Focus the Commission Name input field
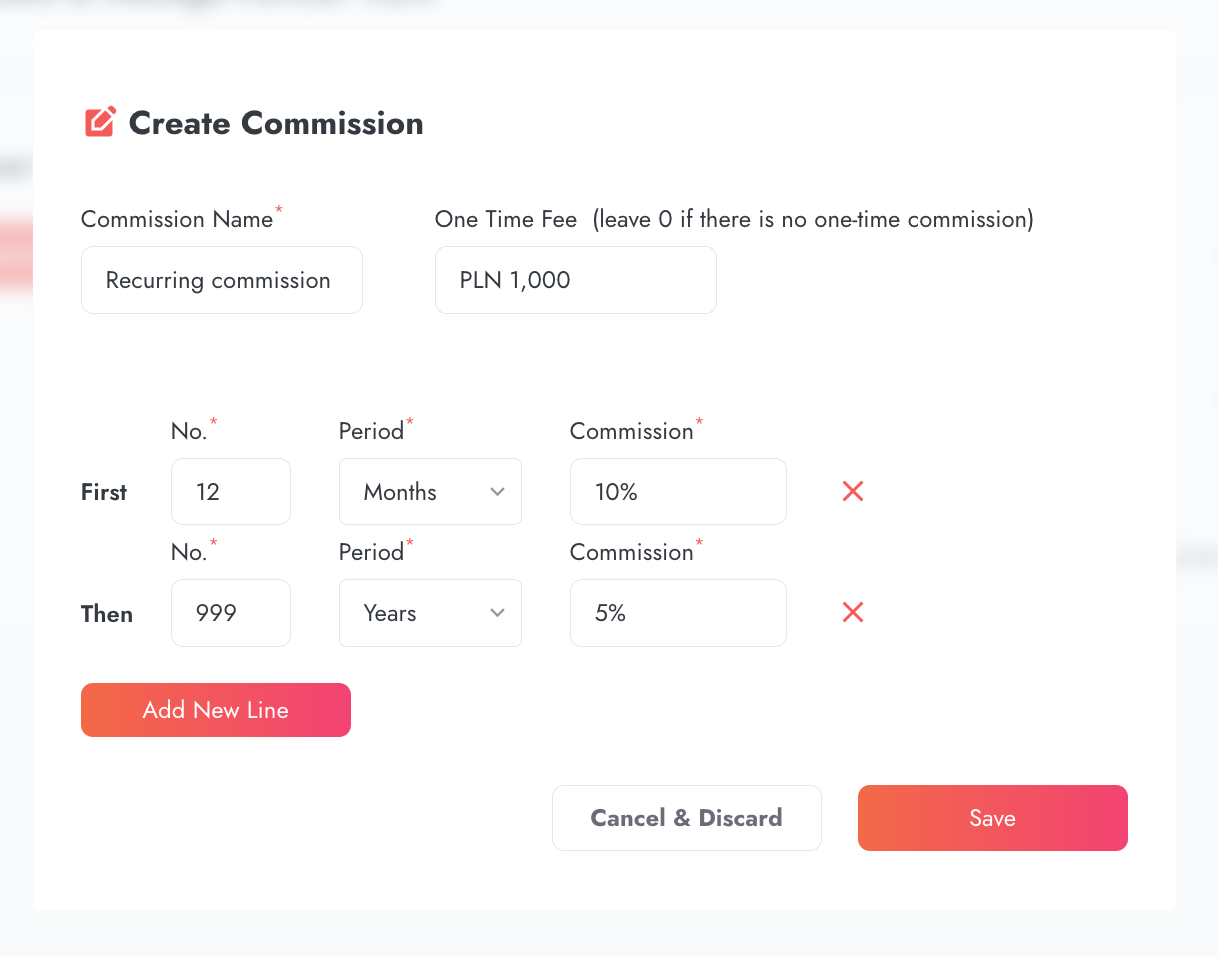This screenshot has height=956, width=1218. click(221, 280)
